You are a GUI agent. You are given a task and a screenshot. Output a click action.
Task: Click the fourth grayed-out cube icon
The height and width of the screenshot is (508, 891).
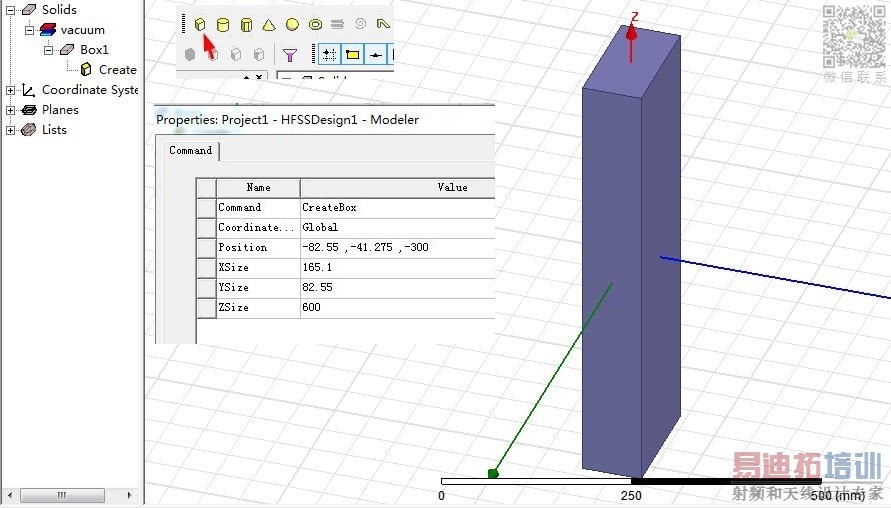coord(259,55)
